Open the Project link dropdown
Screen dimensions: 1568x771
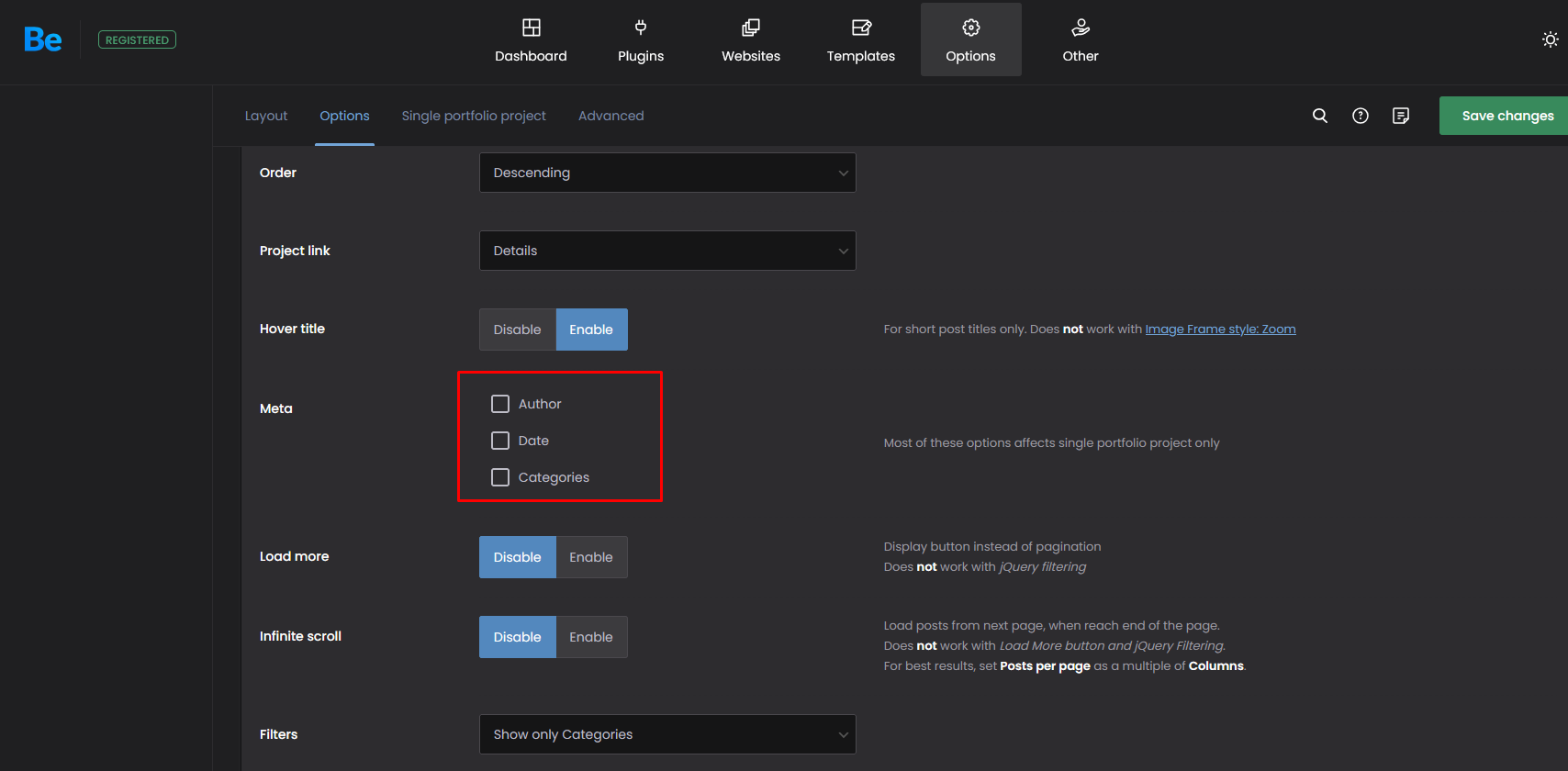click(667, 251)
